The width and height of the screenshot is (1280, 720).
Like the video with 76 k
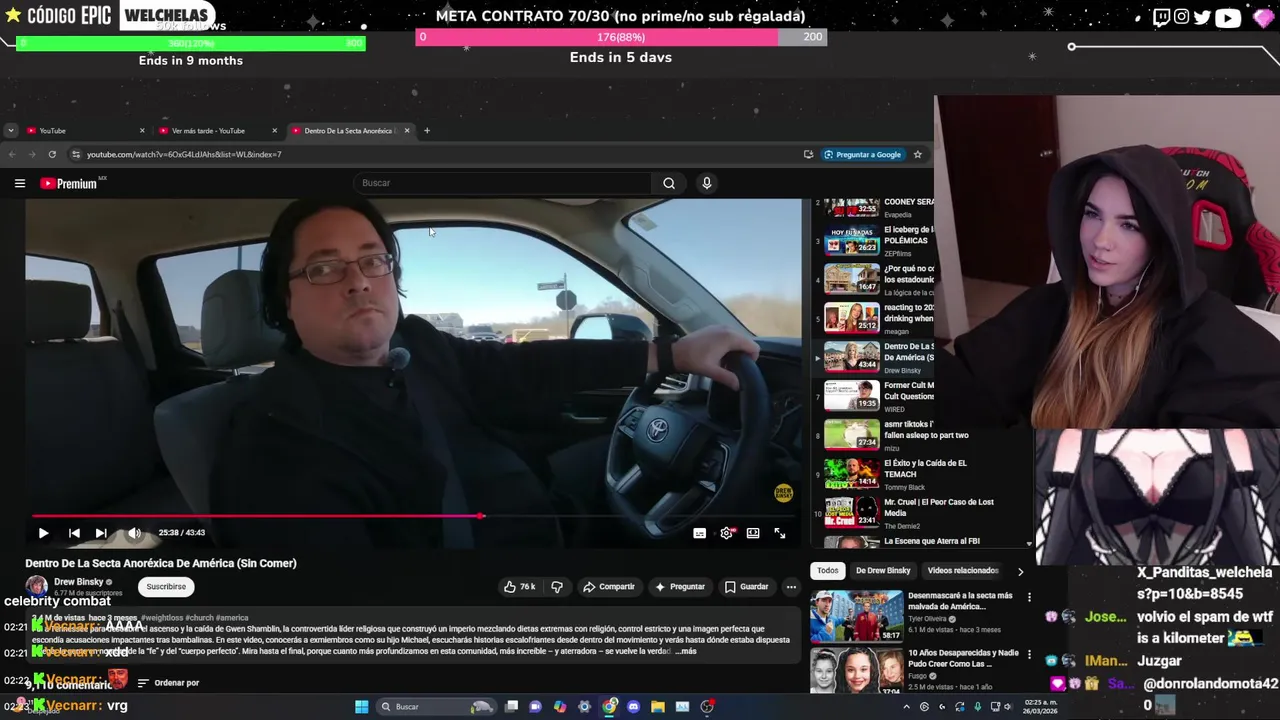[x=519, y=587]
